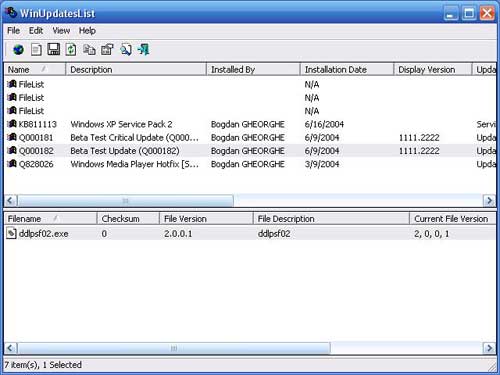Sort by the Installation Date column header
Viewport: 500px width, 375px height.
pyautogui.click(x=347, y=69)
